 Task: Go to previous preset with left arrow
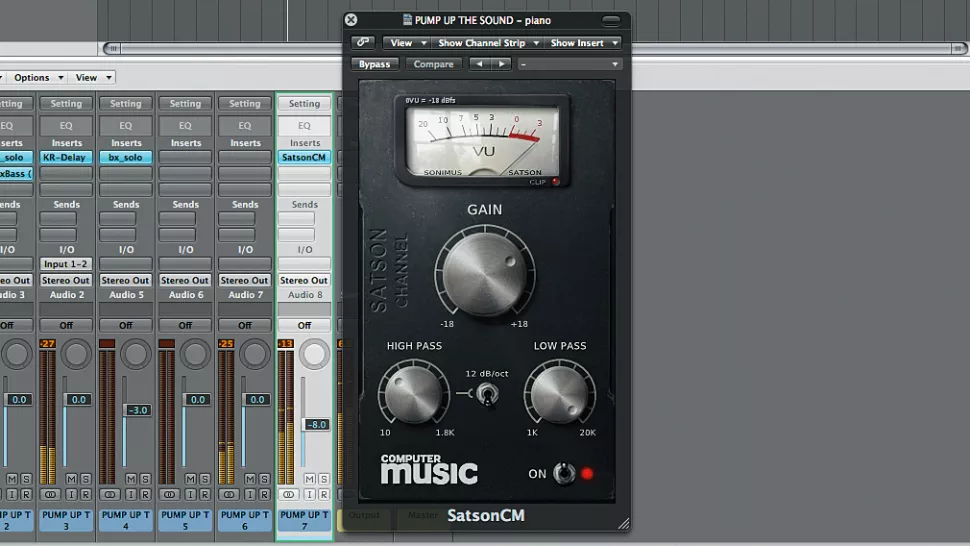coord(480,64)
